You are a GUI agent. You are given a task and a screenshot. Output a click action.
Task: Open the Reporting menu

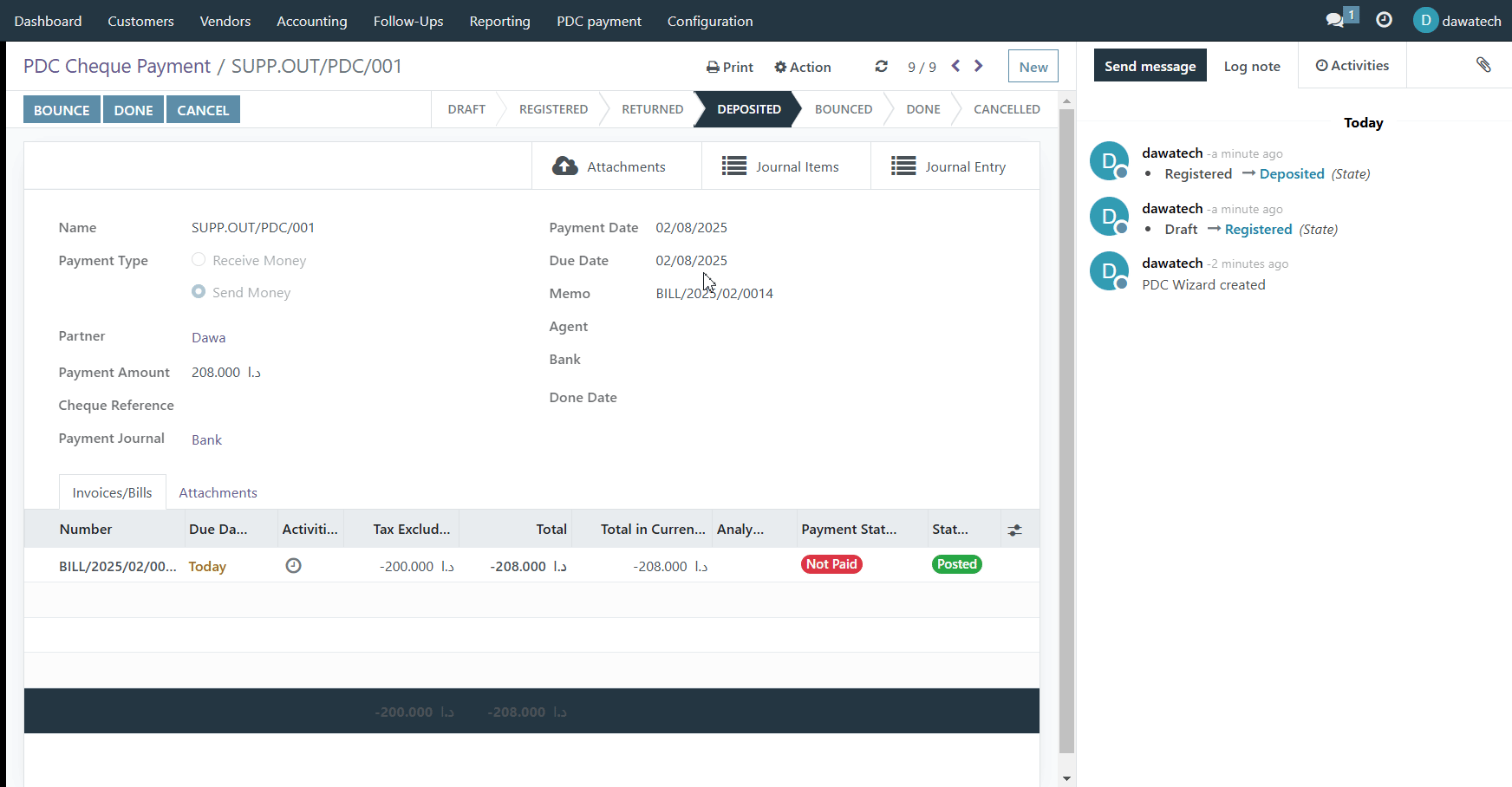pyautogui.click(x=499, y=21)
